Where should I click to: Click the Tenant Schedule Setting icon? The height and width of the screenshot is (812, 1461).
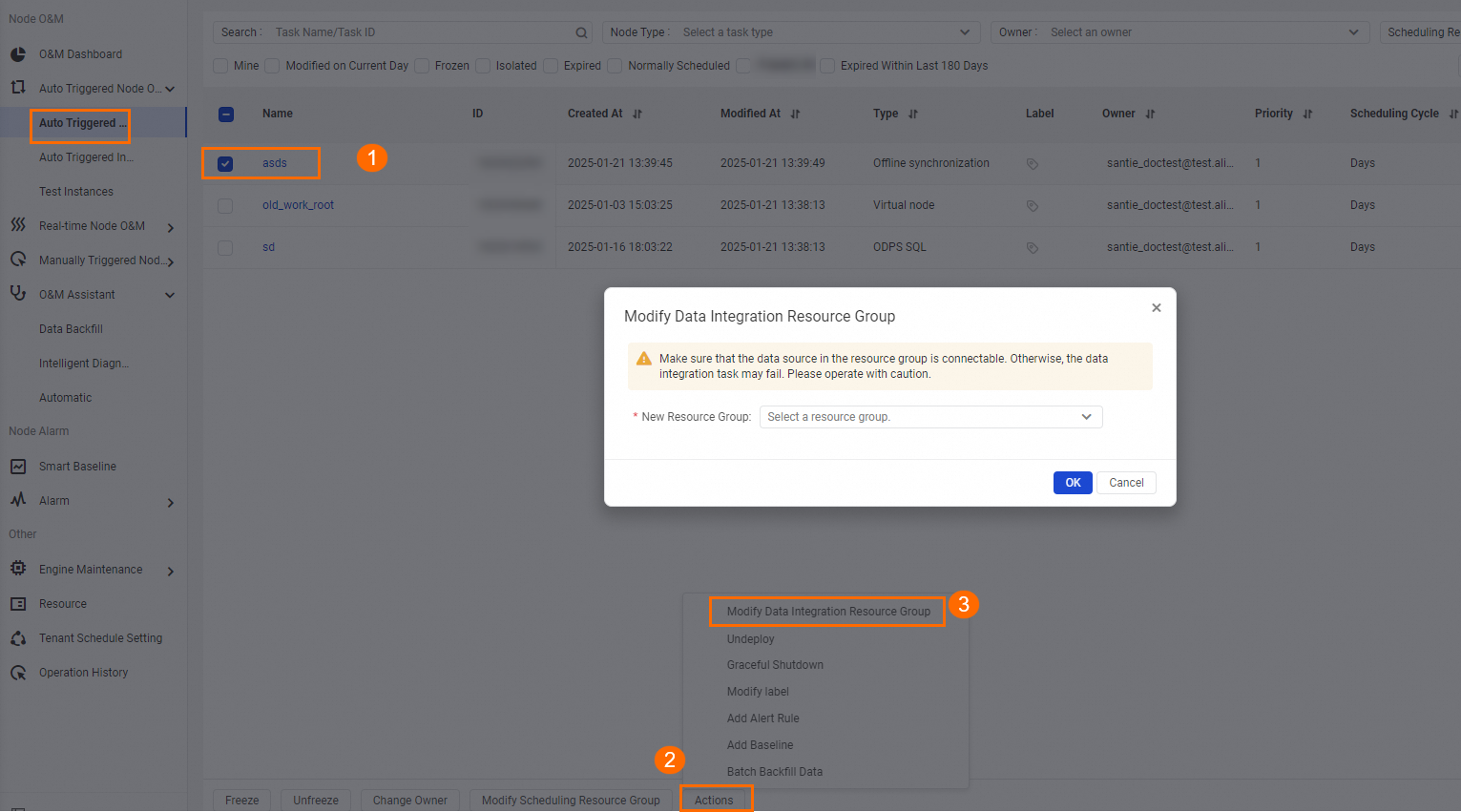click(18, 638)
